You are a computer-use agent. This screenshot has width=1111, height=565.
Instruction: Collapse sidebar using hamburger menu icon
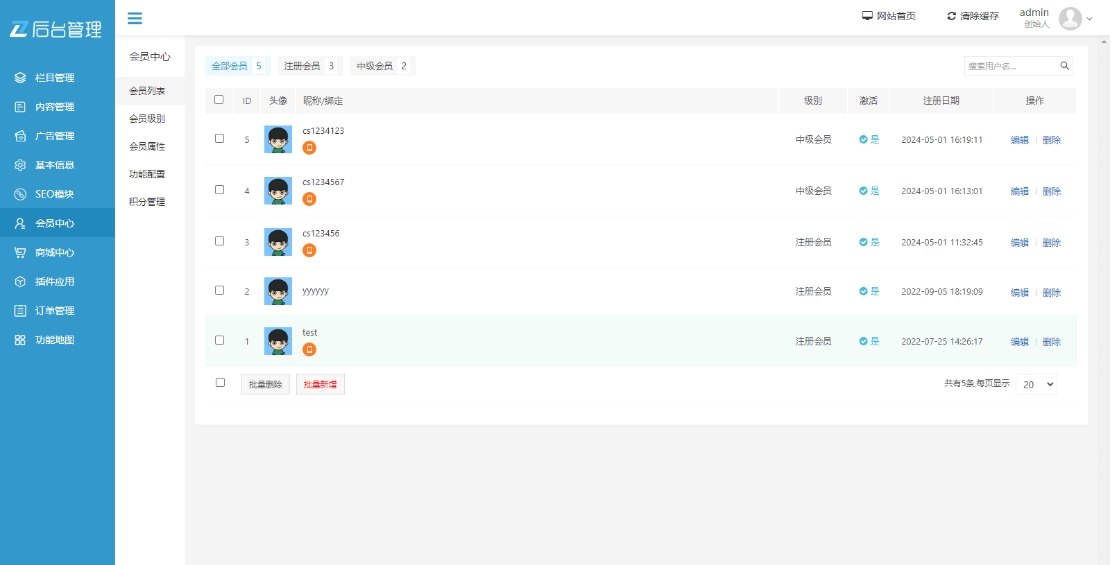(x=135, y=17)
